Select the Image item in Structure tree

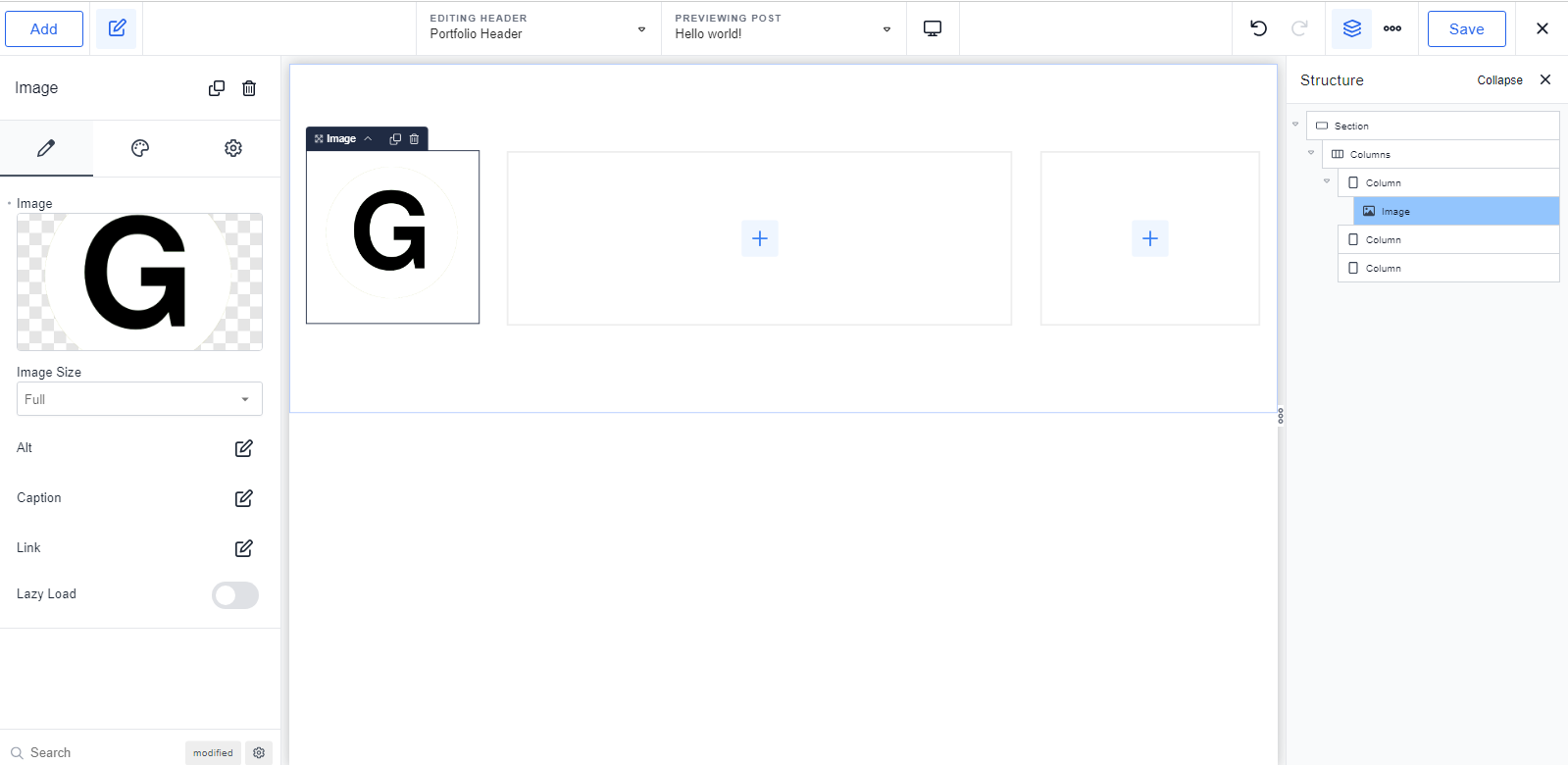coord(1456,211)
